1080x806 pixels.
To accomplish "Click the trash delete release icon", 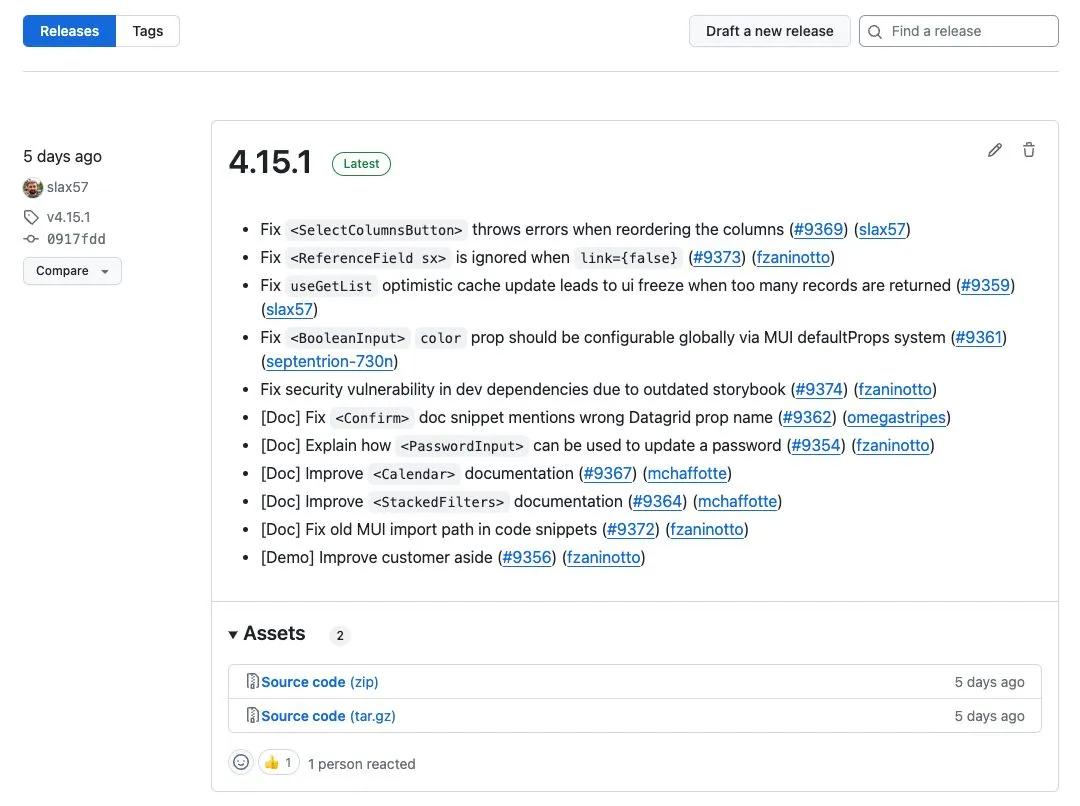I will pyautogui.click(x=1029, y=150).
